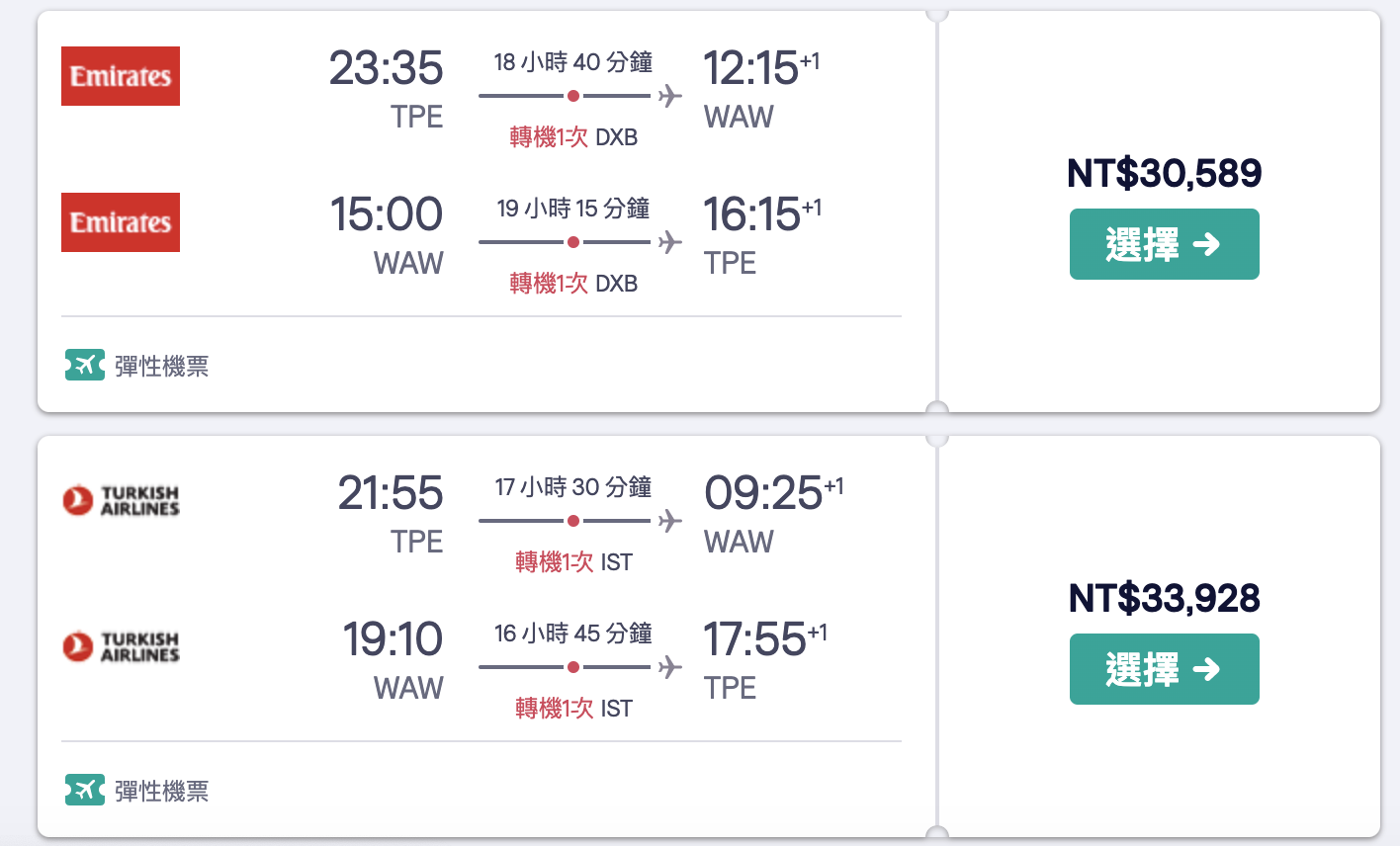
Task: Click airplane icon on 18小時40分鐘 route line
Action: pyautogui.click(x=670, y=96)
